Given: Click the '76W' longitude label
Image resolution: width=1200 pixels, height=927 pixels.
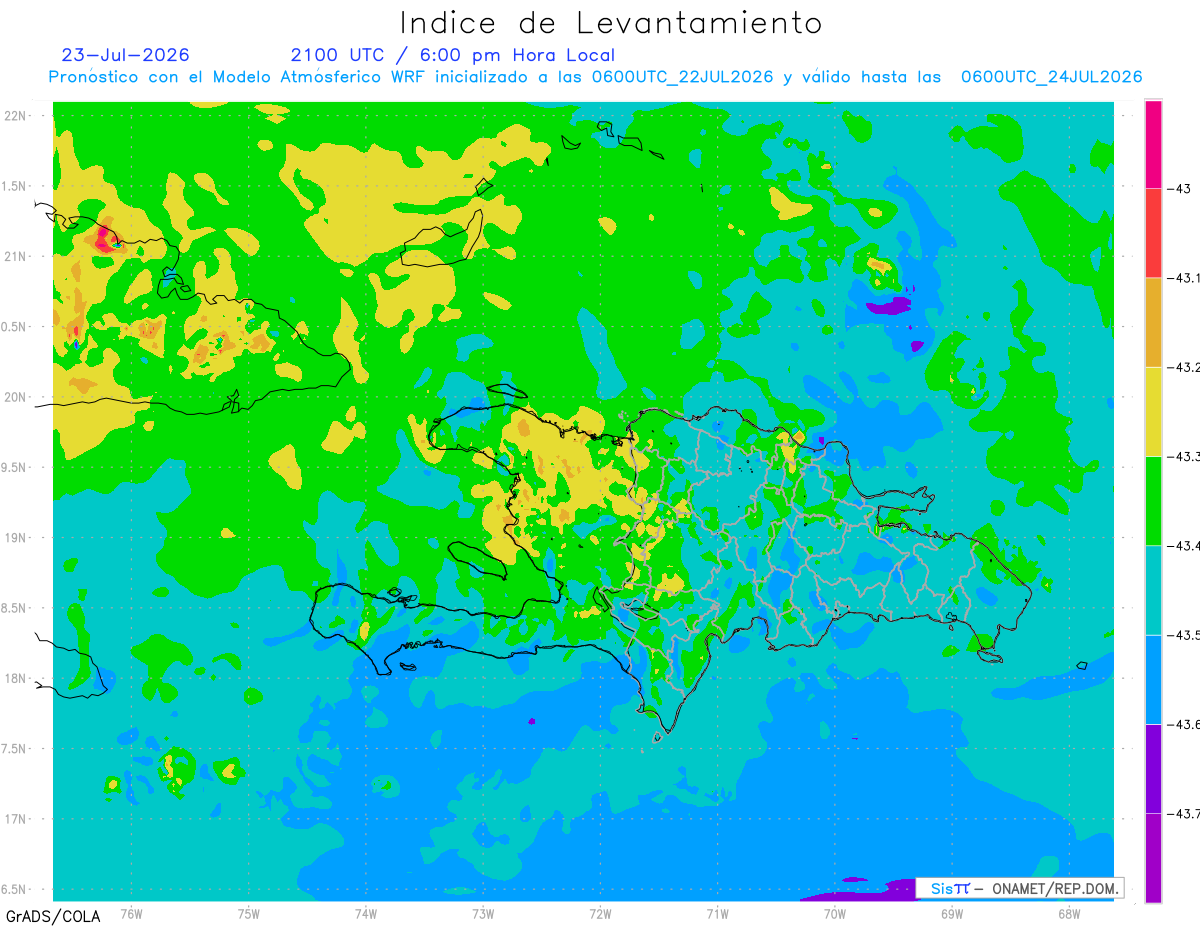Looking at the screenshot, I should (131, 914).
